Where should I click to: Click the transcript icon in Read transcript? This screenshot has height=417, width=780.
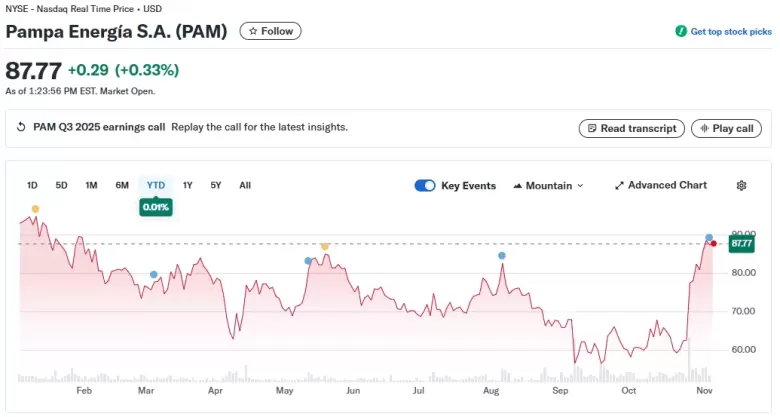[591, 128]
